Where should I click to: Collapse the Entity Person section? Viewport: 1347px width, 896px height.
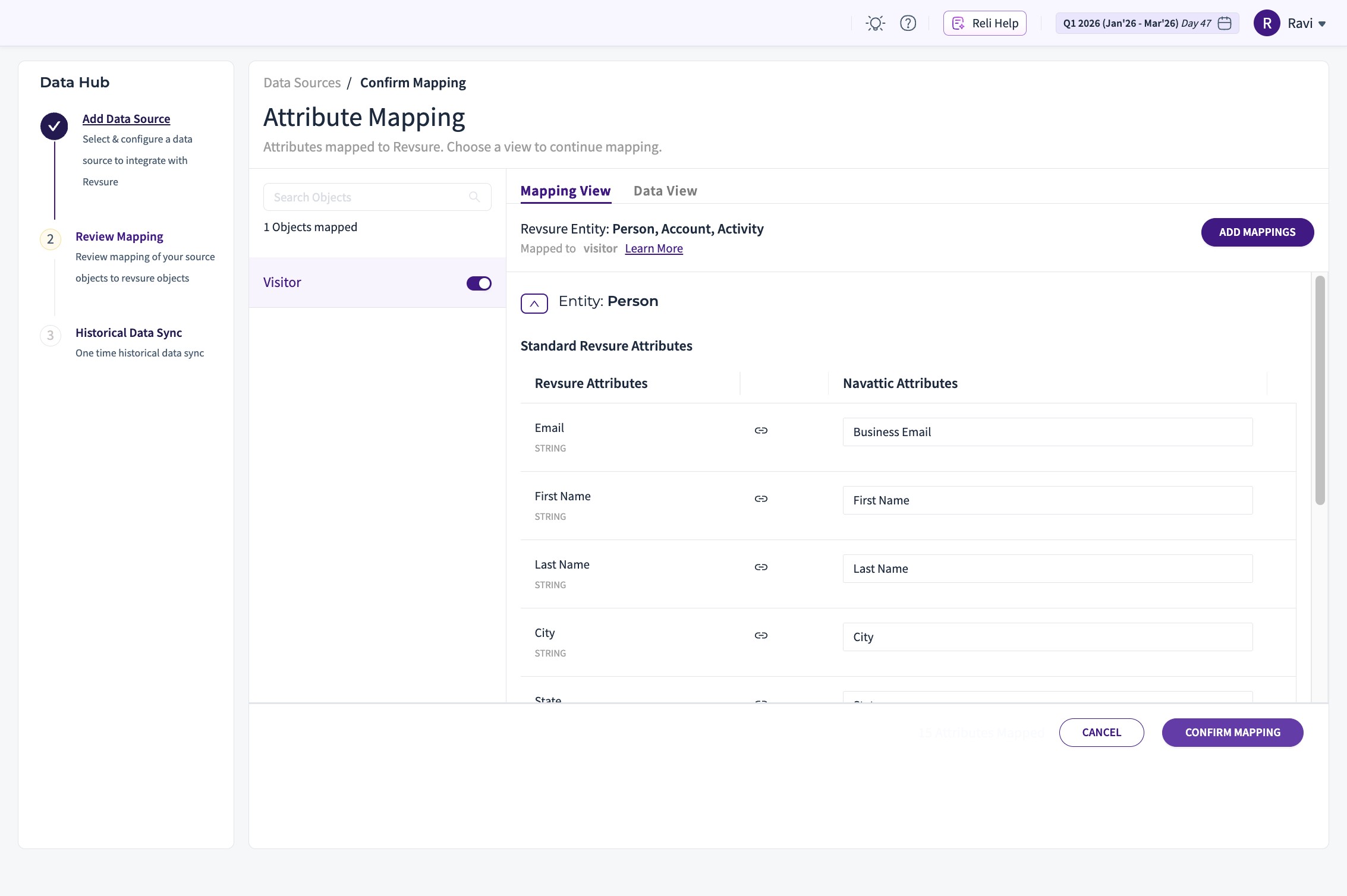click(x=534, y=304)
